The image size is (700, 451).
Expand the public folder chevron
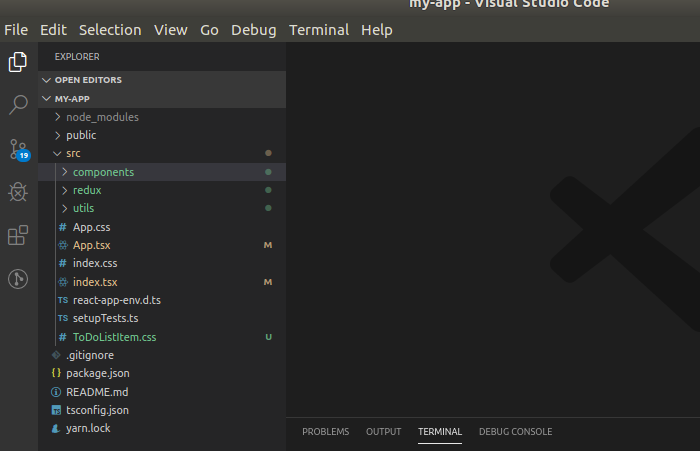(58, 135)
